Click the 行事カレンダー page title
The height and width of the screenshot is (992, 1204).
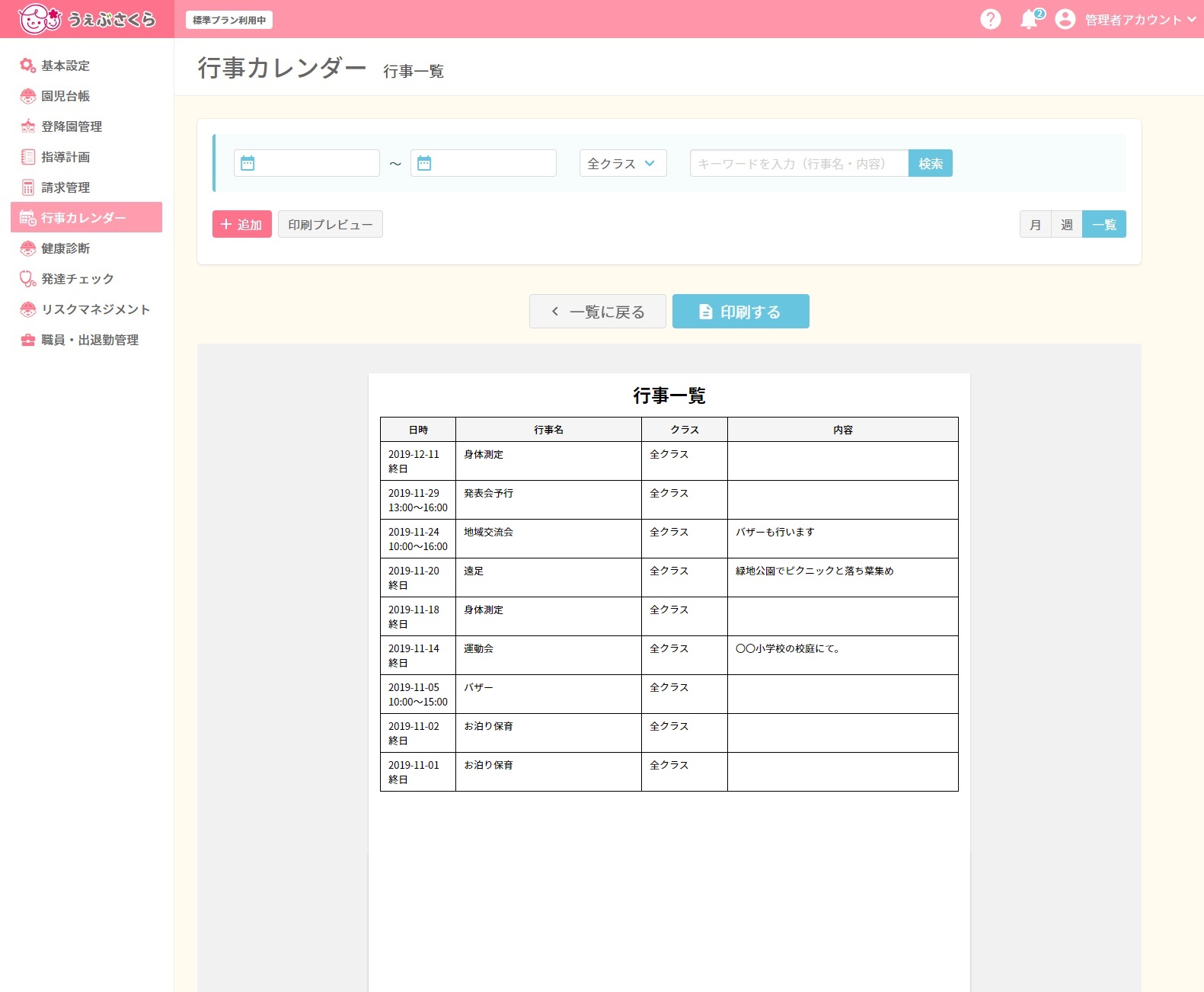(283, 68)
